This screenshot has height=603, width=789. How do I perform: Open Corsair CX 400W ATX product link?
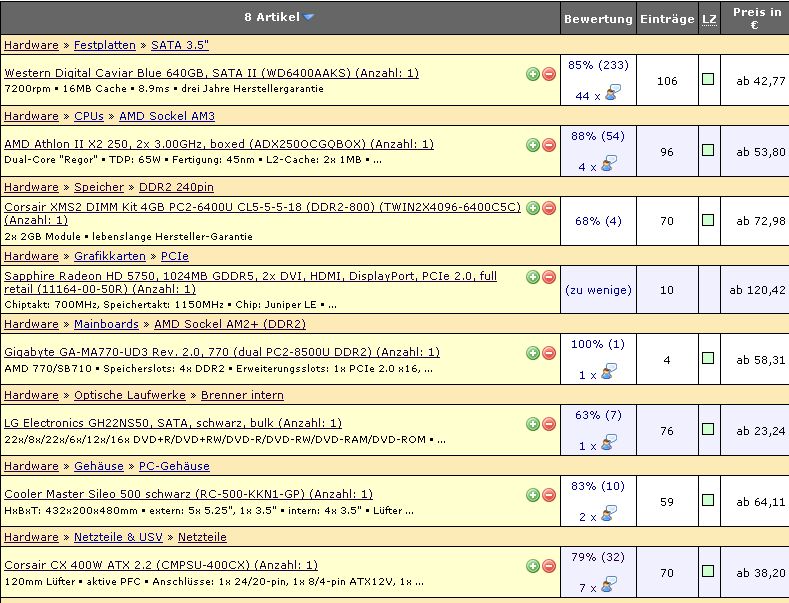pos(161,565)
